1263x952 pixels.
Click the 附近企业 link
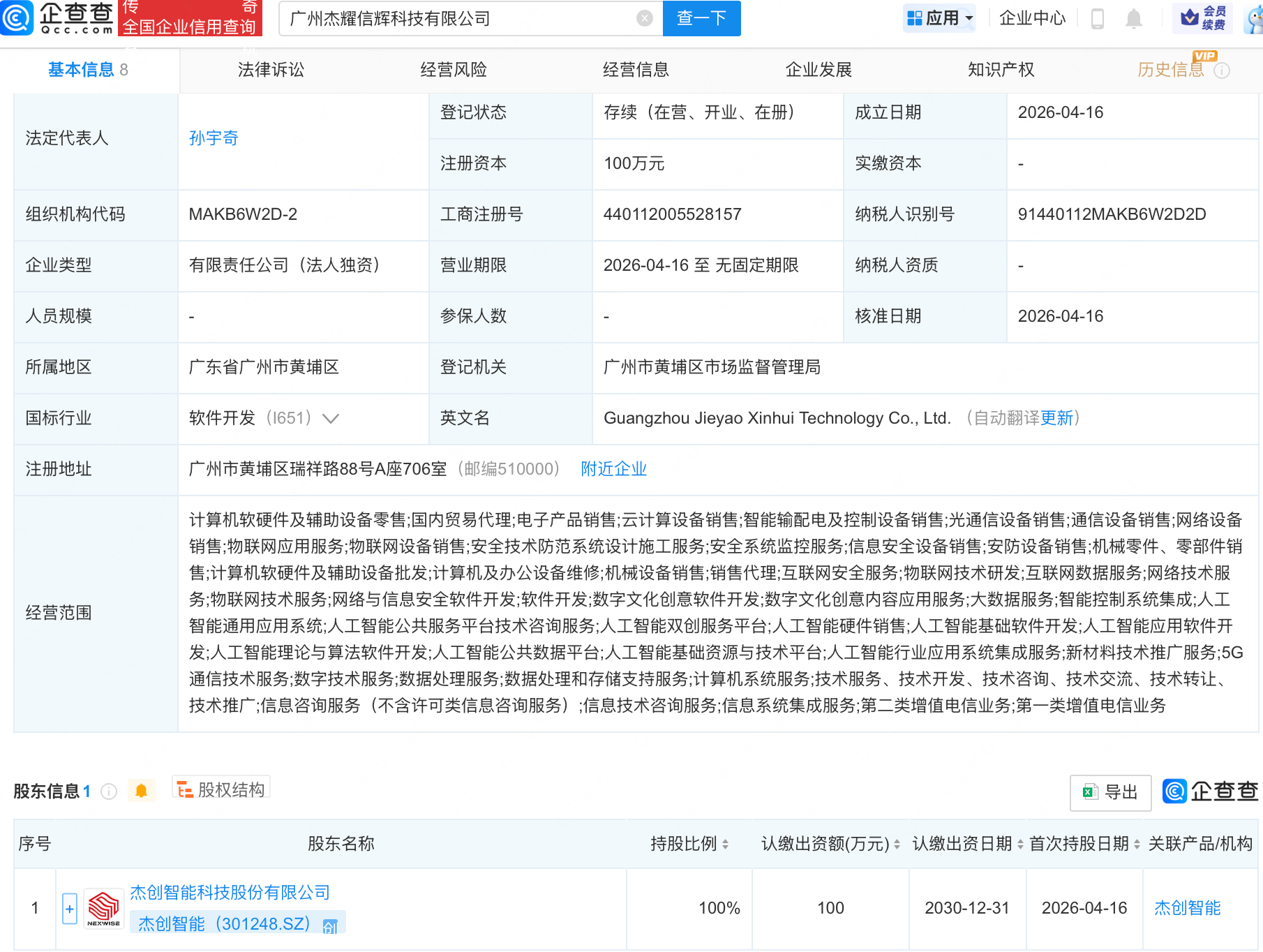click(x=613, y=469)
